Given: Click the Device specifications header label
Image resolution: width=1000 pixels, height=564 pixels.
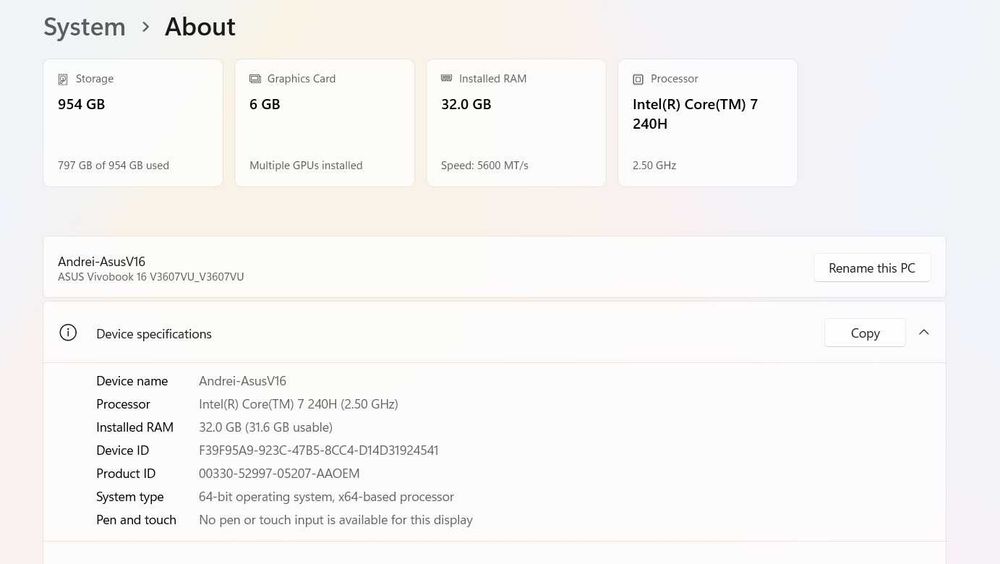Looking at the screenshot, I should pyautogui.click(x=154, y=334).
